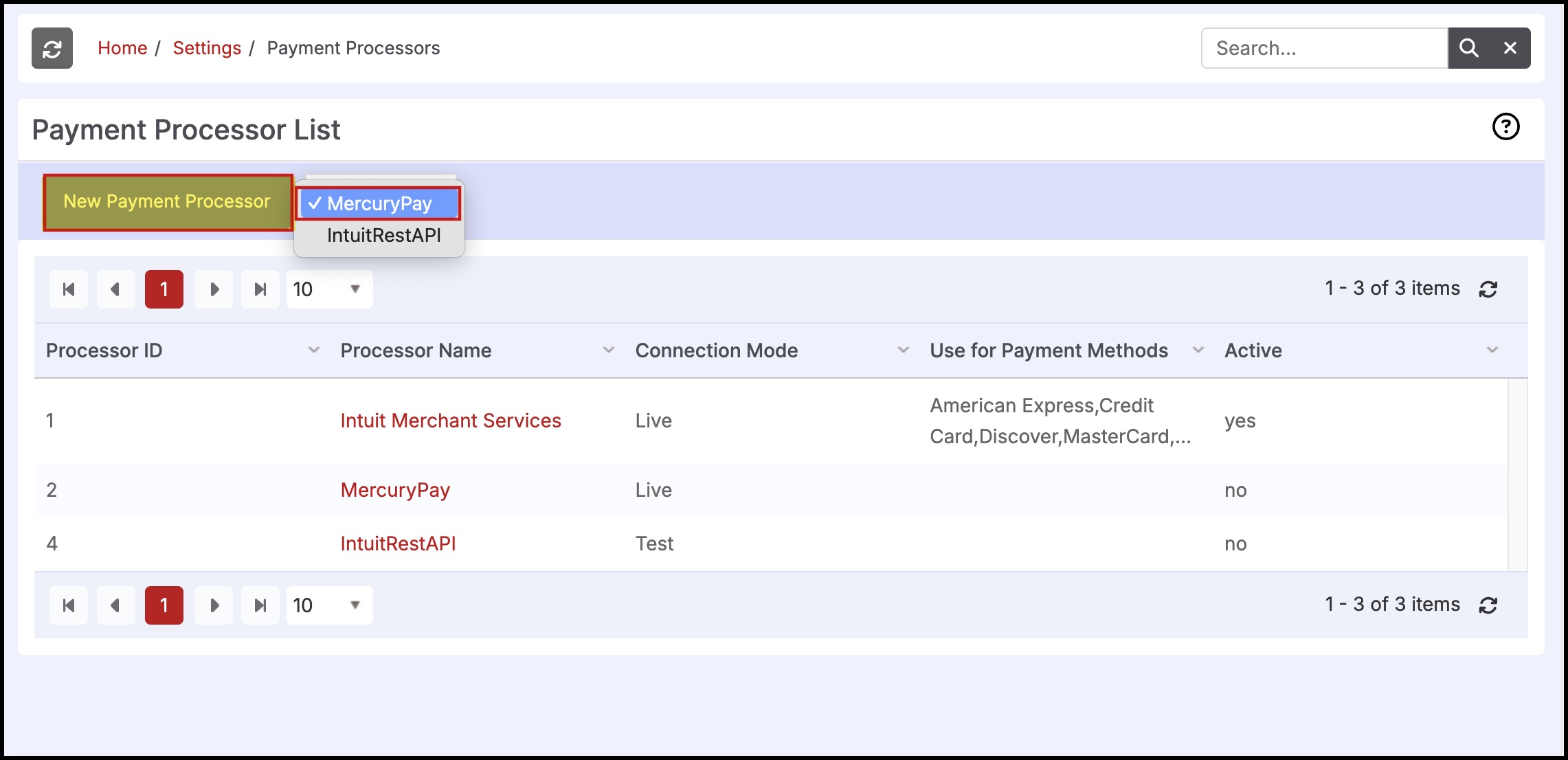Open Intuit Merchant Services processor link

[x=451, y=421]
